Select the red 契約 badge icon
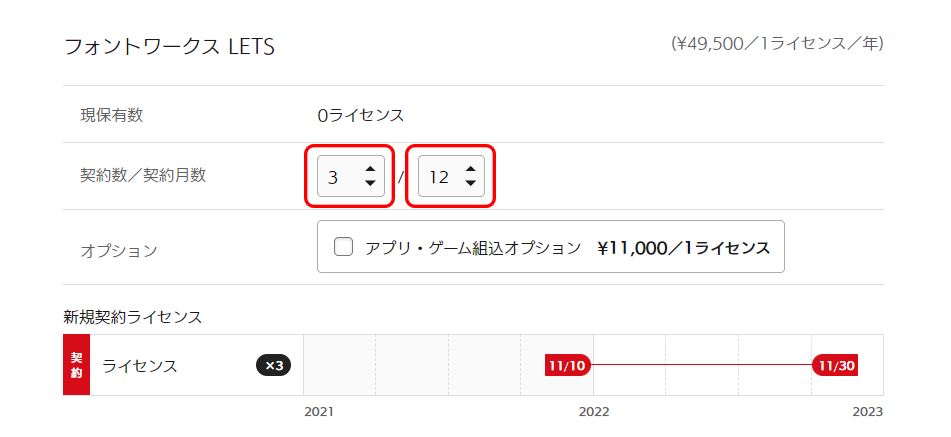The image size is (951, 437). (x=76, y=365)
